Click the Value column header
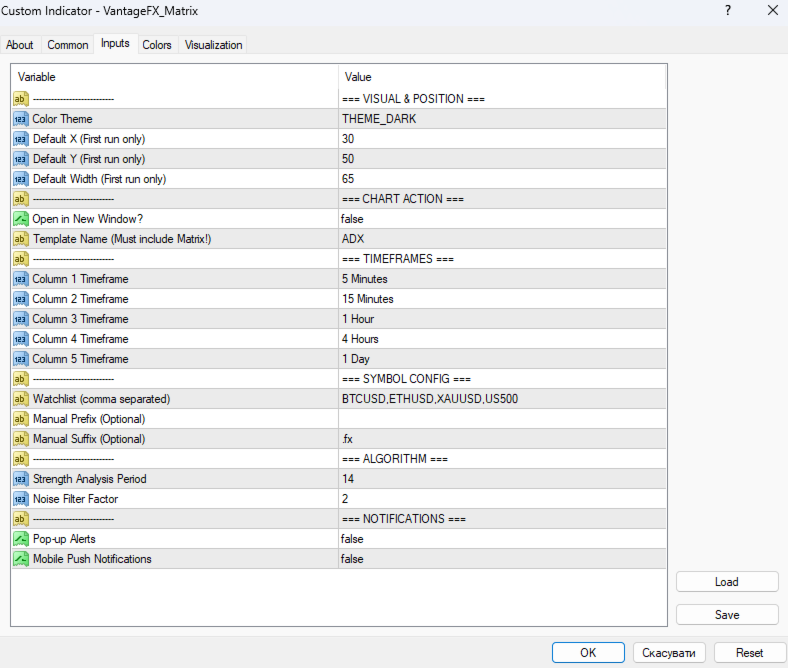Viewport: 788px width, 668px height. pos(502,77)
